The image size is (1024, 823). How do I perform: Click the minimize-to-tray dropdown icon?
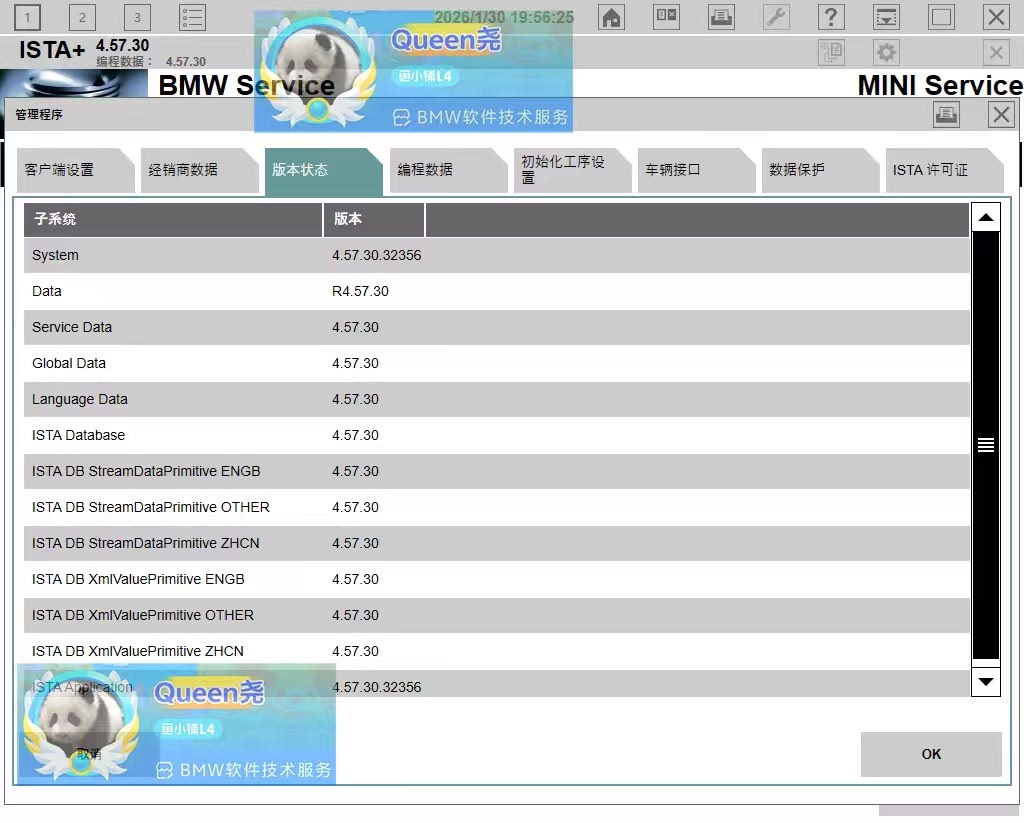(886, 17)
